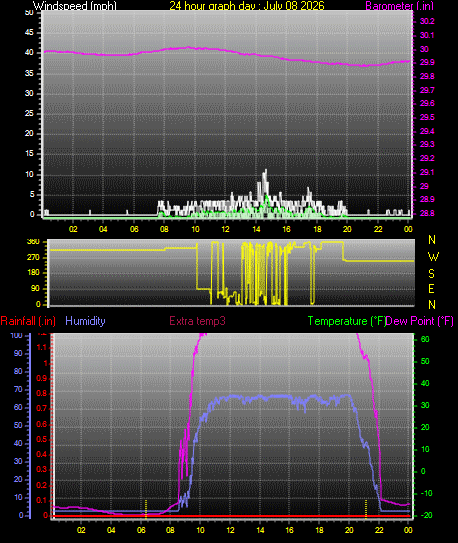Click the '25' value on the windspeed axis
This screenshot has width=458, height=543.
29,114
